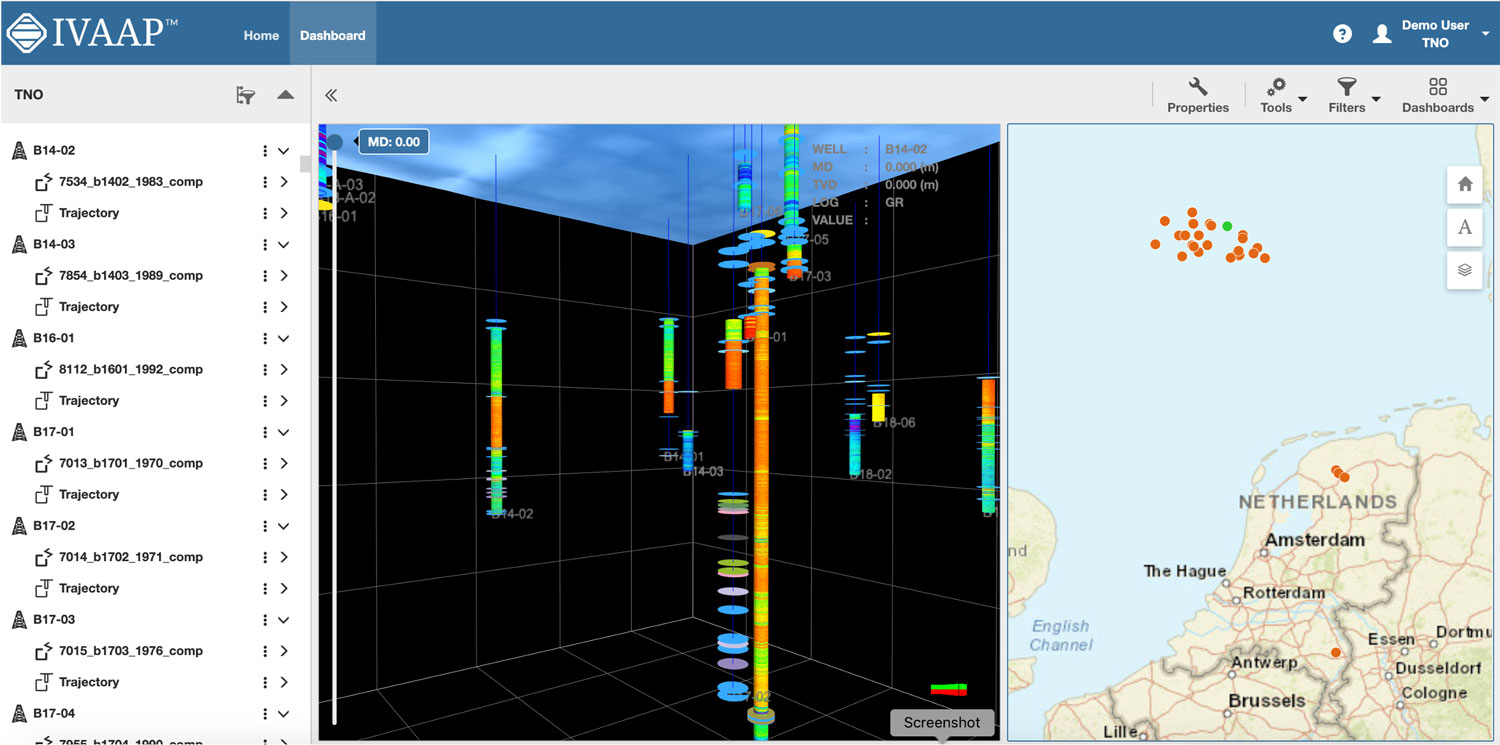Click the user profile avatar icon
This screenshot has width=1500, height=745.
click(1382, 34)
